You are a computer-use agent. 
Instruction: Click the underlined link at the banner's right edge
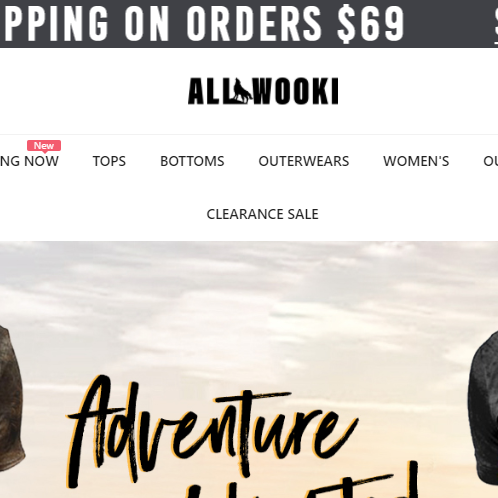(496, 25)
